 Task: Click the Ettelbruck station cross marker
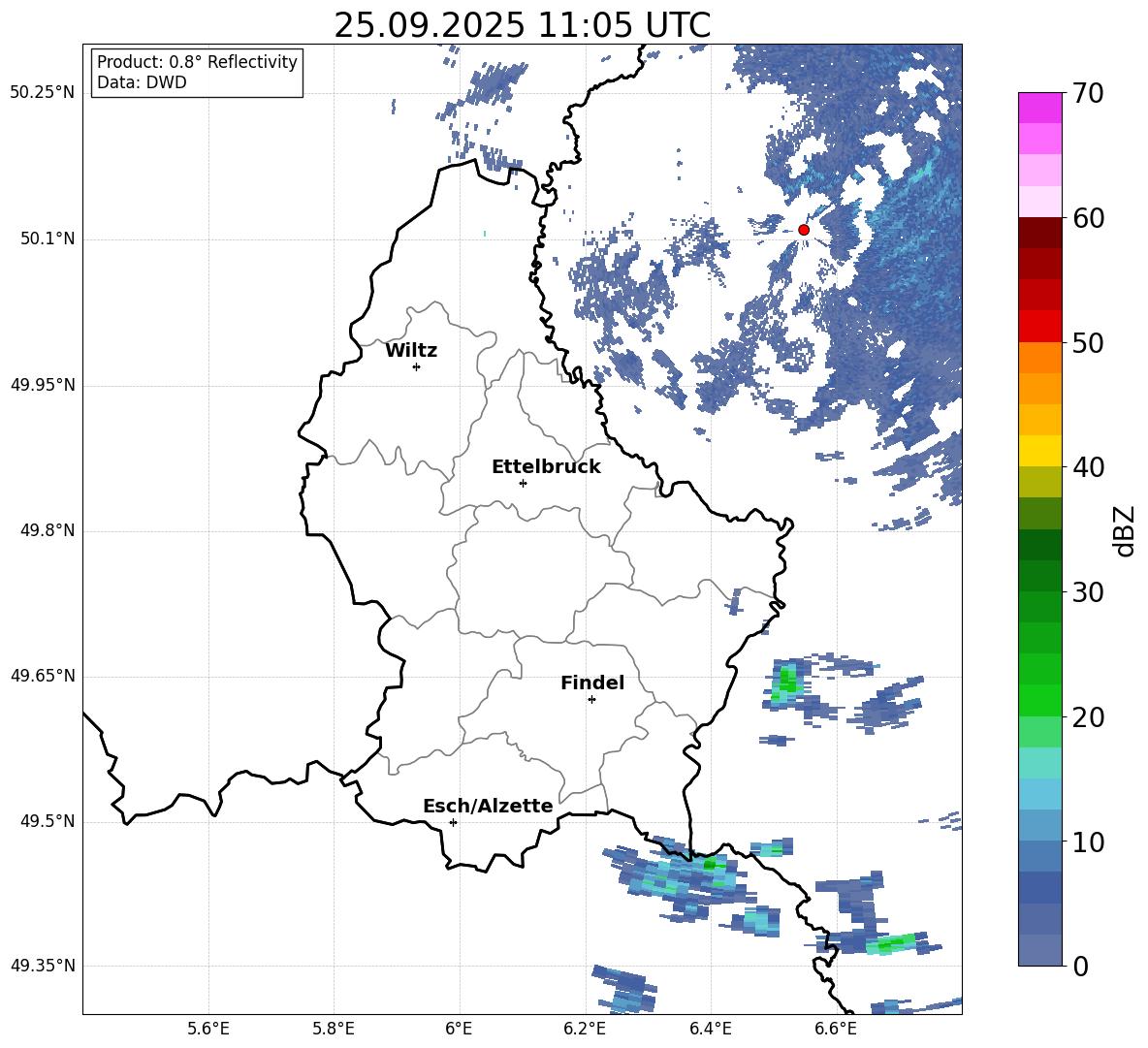523,483
